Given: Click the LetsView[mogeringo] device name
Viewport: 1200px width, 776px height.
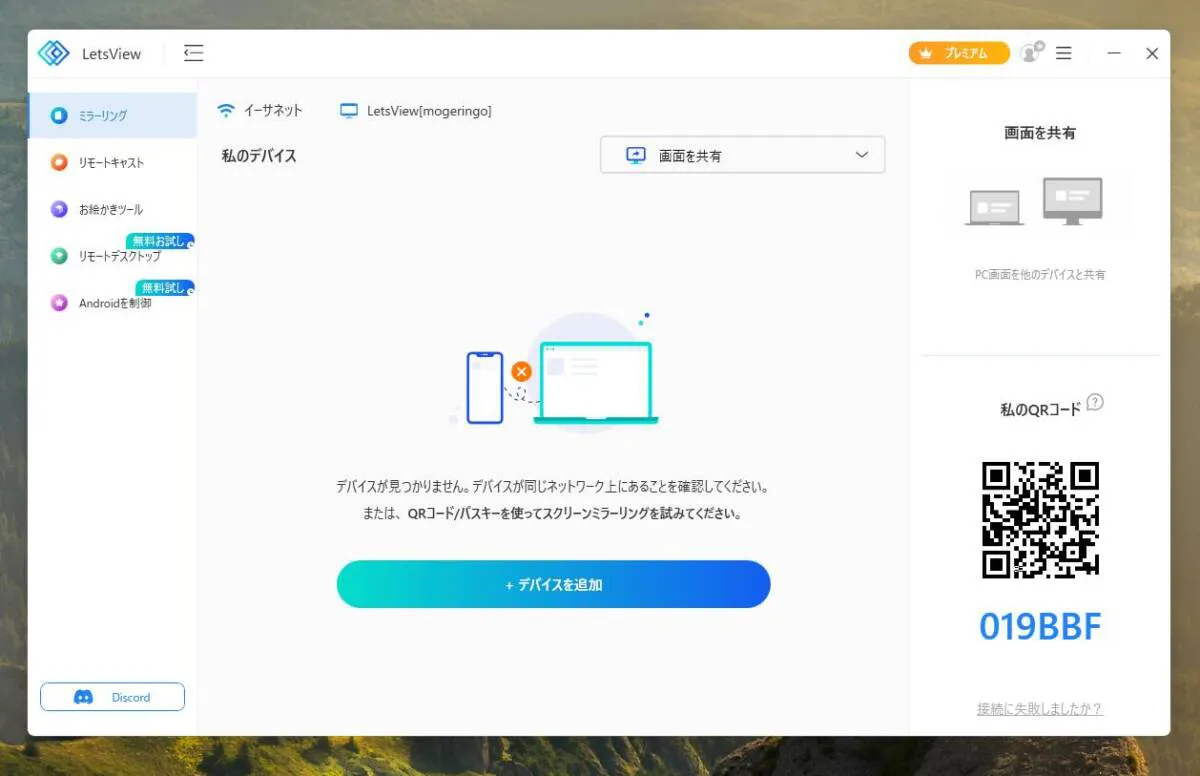Looking at the screenshot, I should coord(429,111).
